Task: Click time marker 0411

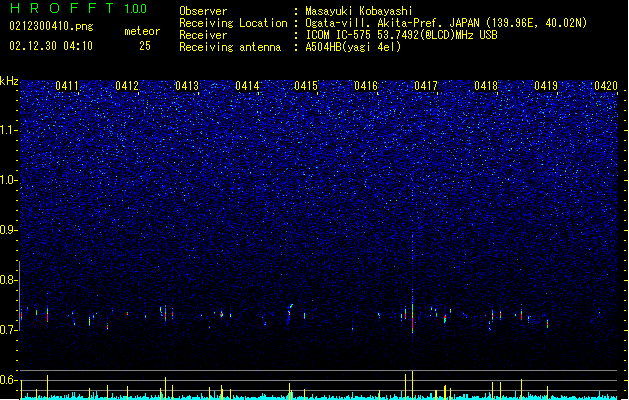Action: click(67, 86)
